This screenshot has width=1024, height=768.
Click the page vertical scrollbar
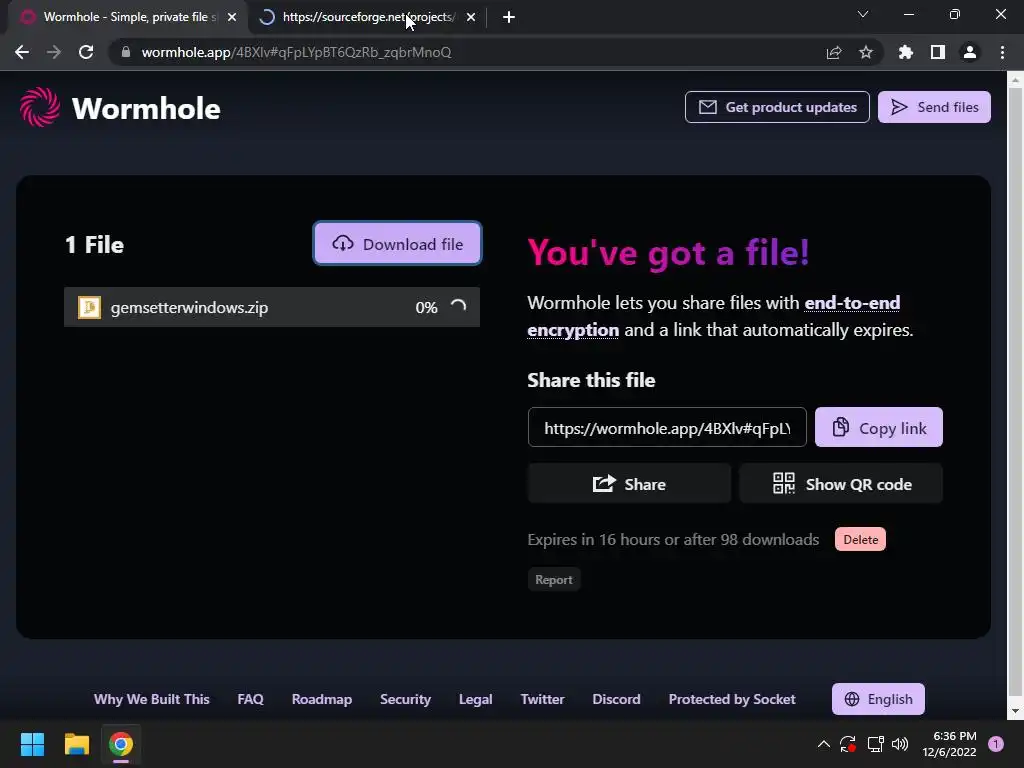(1015, 394)
